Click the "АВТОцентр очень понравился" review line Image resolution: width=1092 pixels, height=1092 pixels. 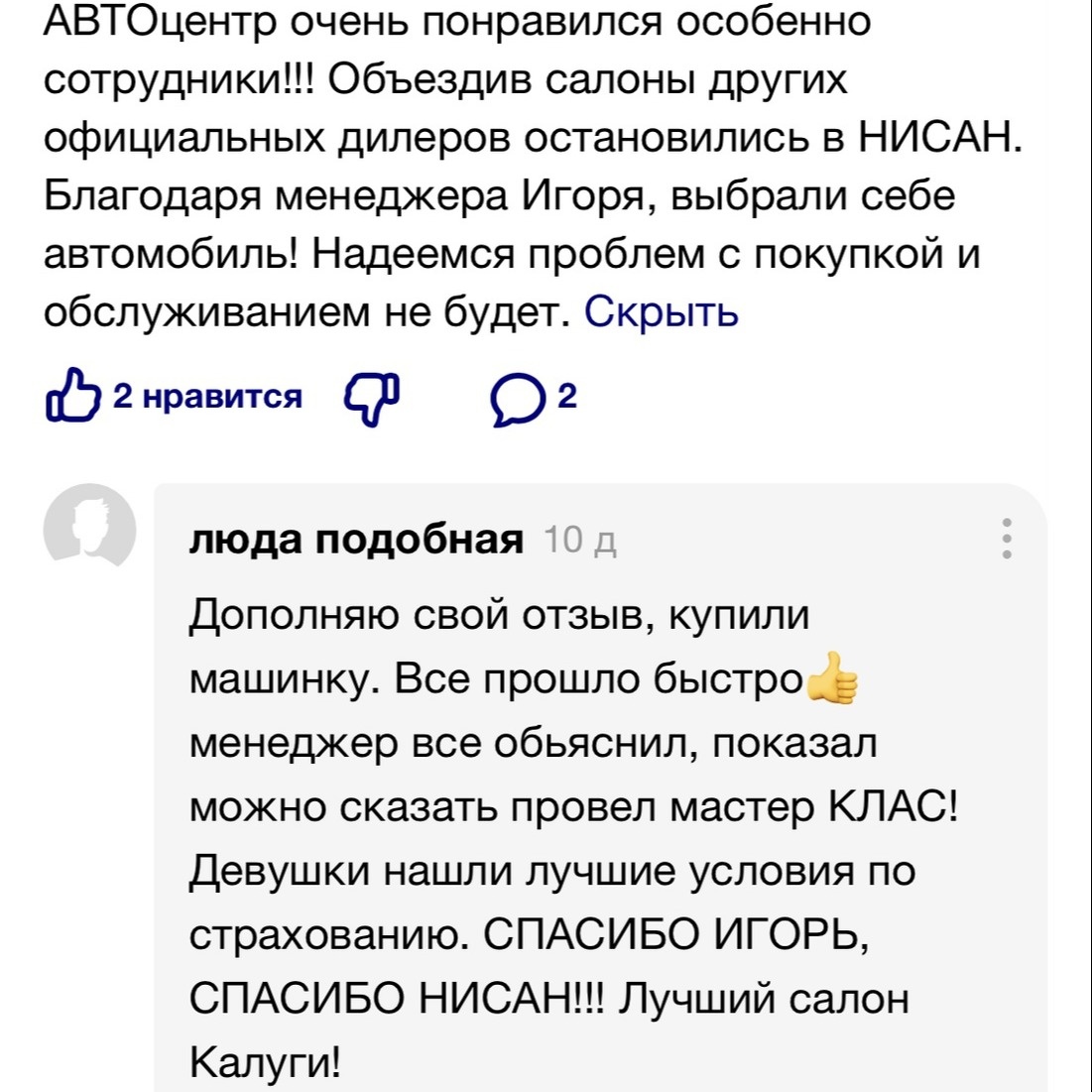point(456,22)
